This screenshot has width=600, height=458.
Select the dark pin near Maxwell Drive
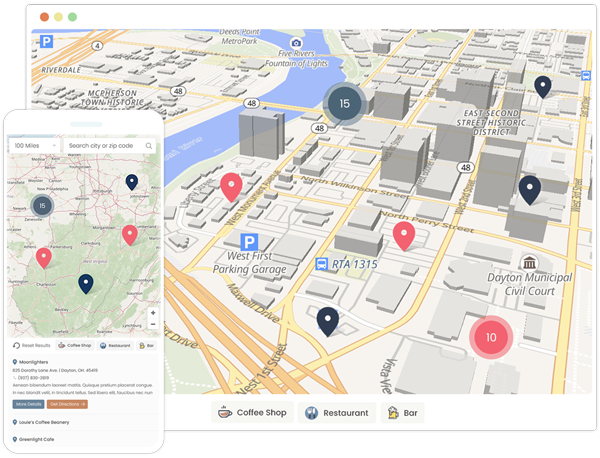328,320
